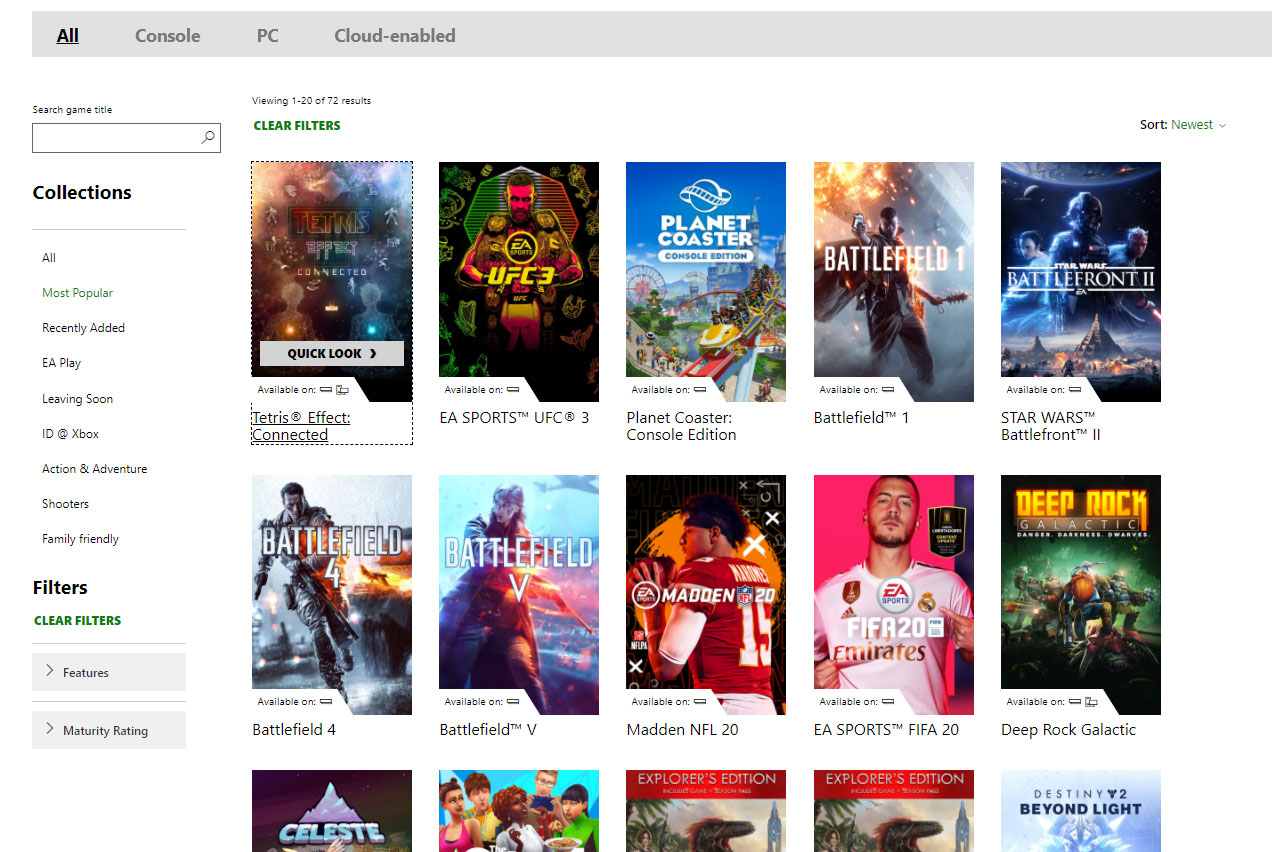Click the search magnifier icon

[208, 138]
